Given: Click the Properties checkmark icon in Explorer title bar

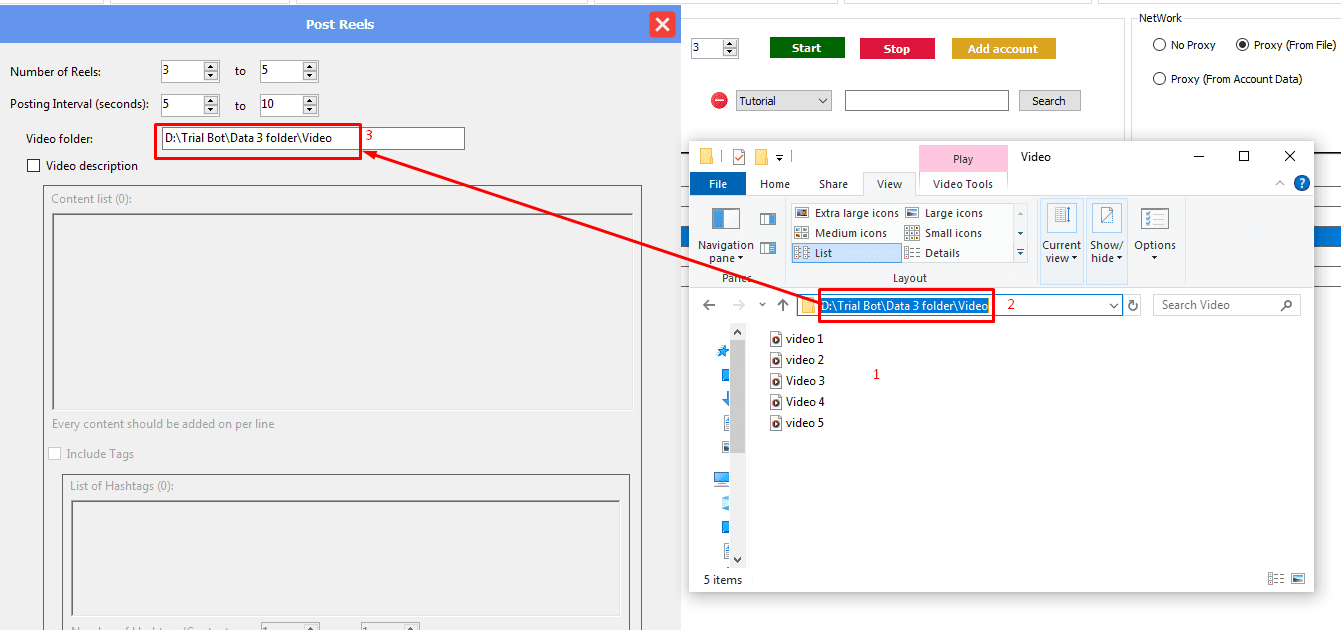Looking at the screenshot, I should 739,157.
